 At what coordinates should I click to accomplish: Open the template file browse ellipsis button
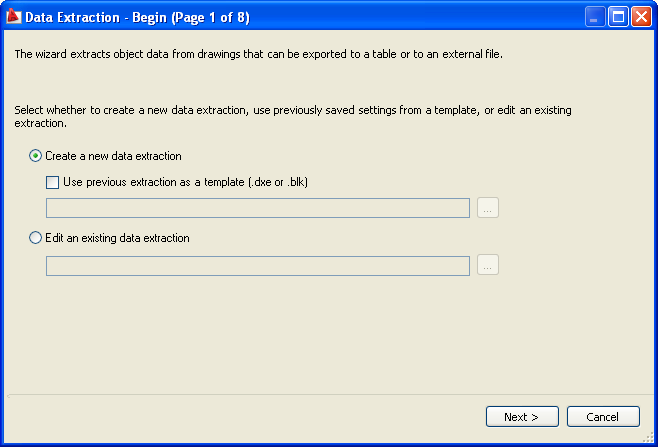tap(488, 208)
